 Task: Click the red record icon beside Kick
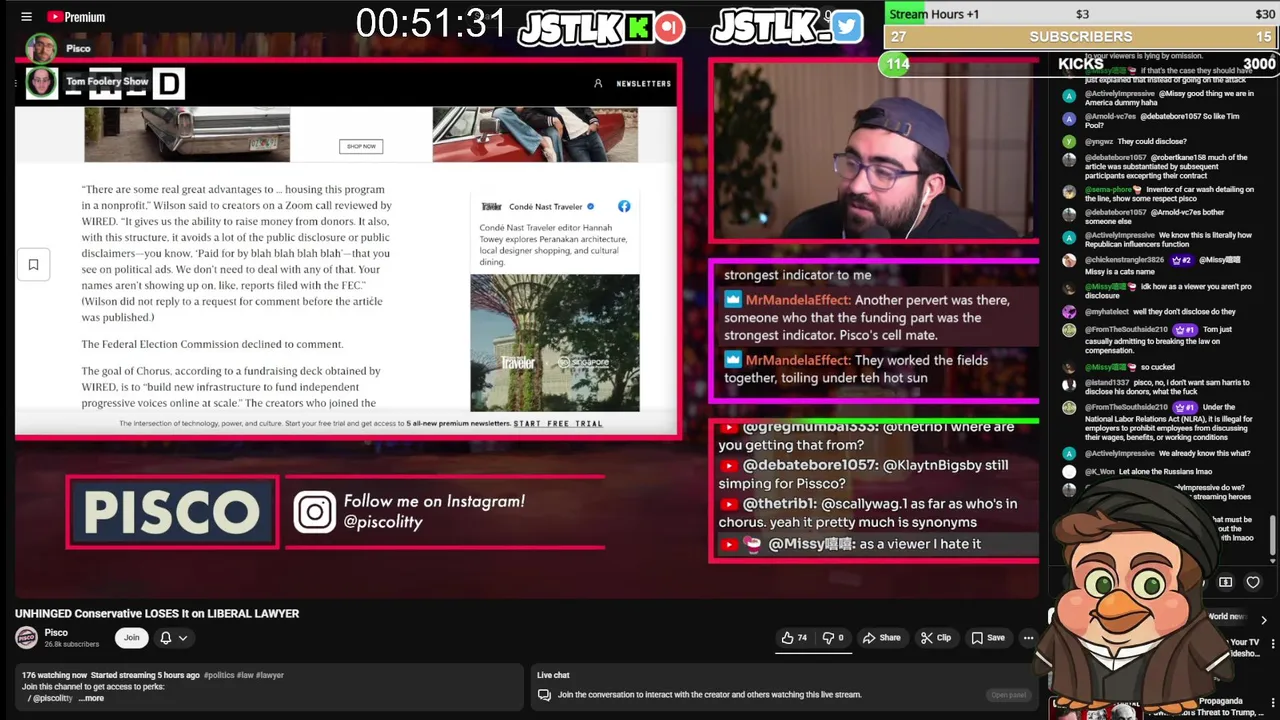(670, 27)
